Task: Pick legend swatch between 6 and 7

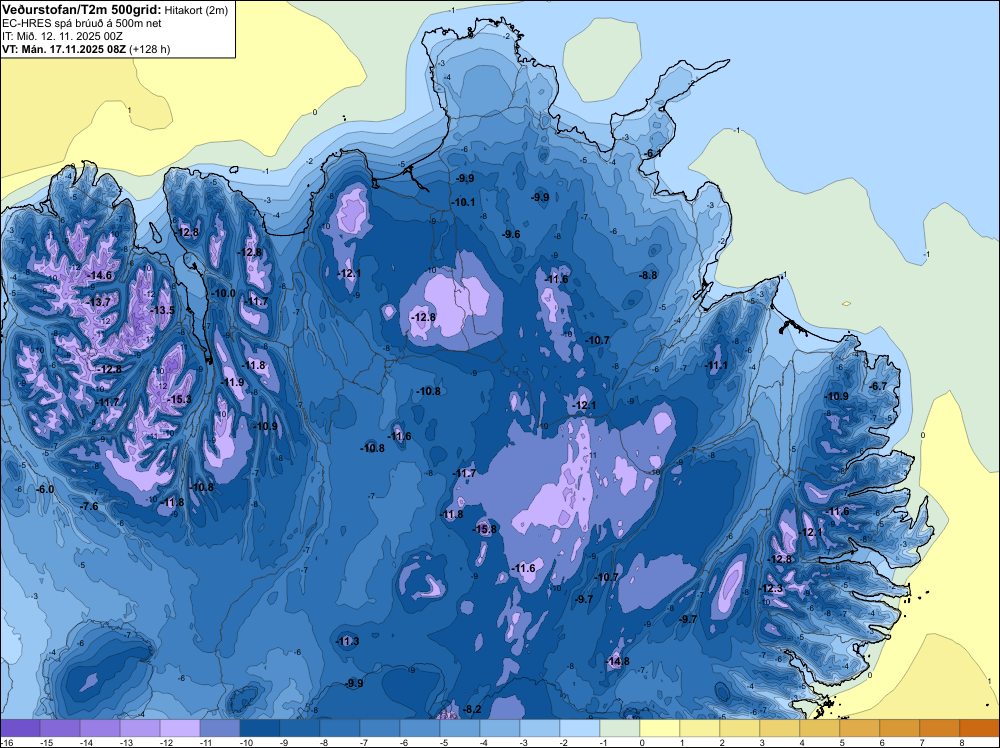Action: tap(900, 728)
